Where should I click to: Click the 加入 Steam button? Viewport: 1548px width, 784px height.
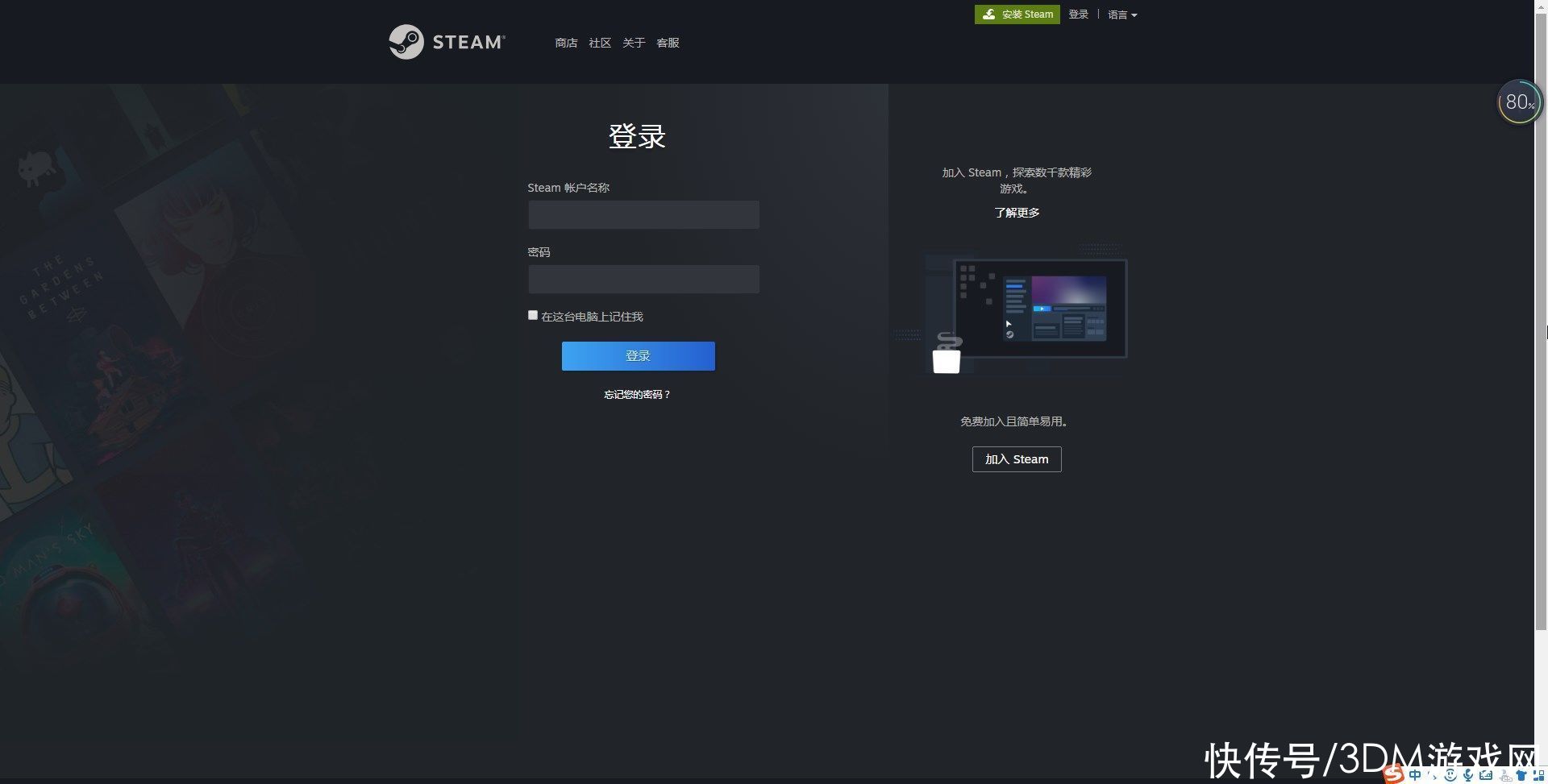point(1017,459)
